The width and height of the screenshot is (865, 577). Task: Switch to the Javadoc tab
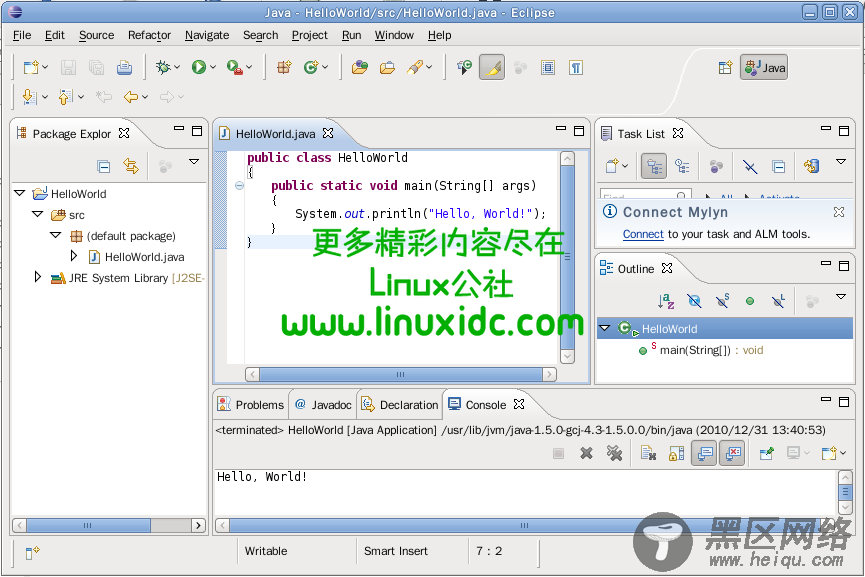323,404
